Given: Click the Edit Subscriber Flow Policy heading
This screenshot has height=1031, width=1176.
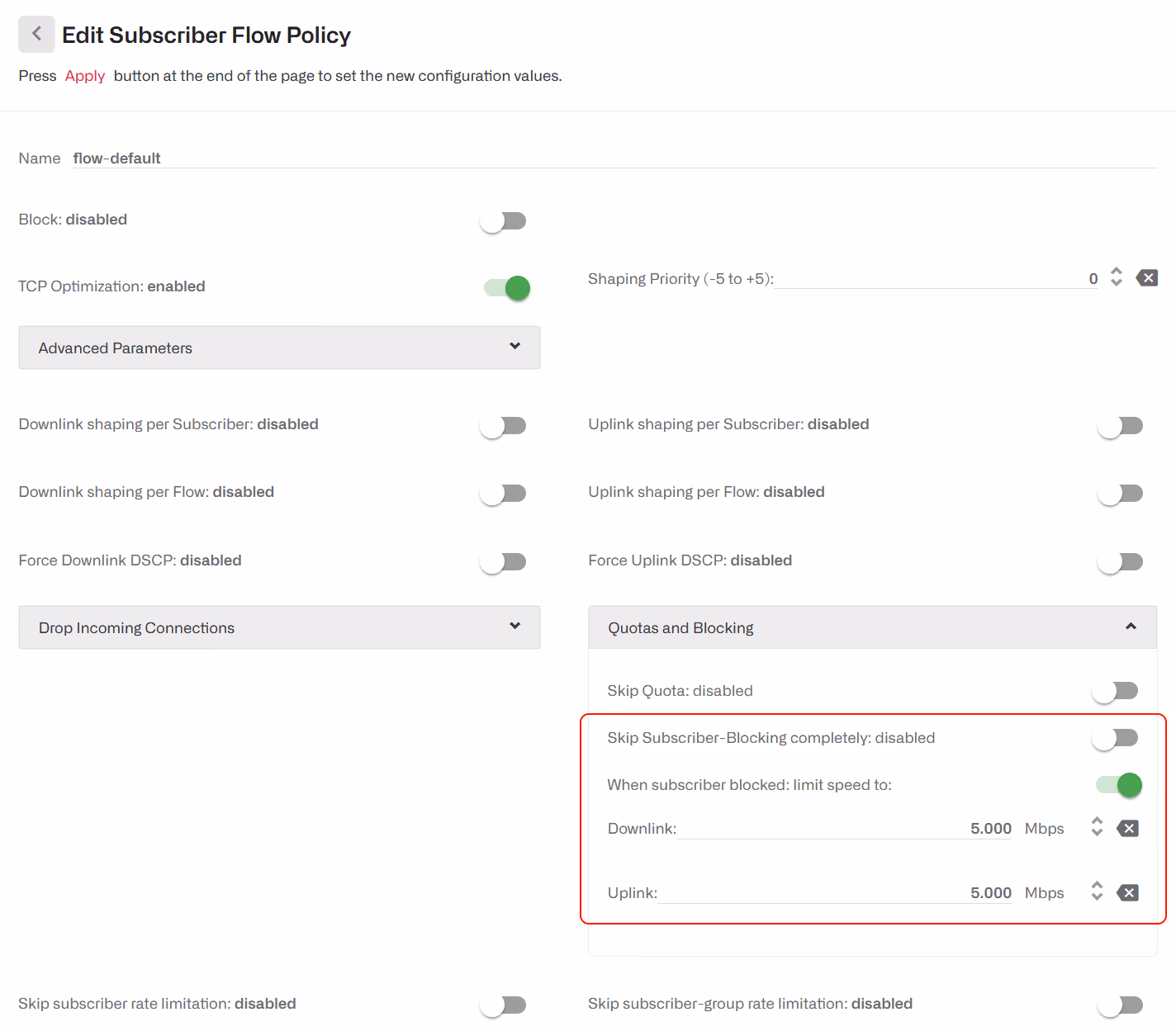Looking at the screenshot, I should point(206,35).
